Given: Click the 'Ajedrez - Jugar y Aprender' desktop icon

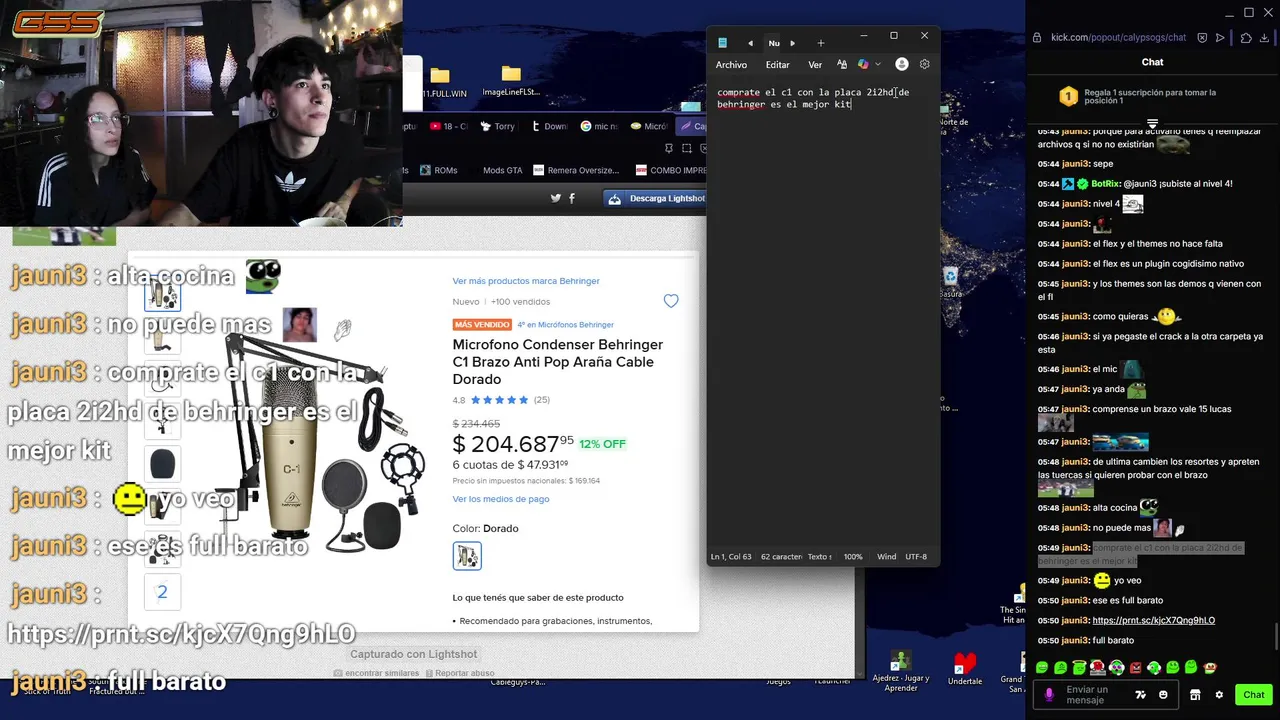Looking at the screenshot, I should pos(901,671).
